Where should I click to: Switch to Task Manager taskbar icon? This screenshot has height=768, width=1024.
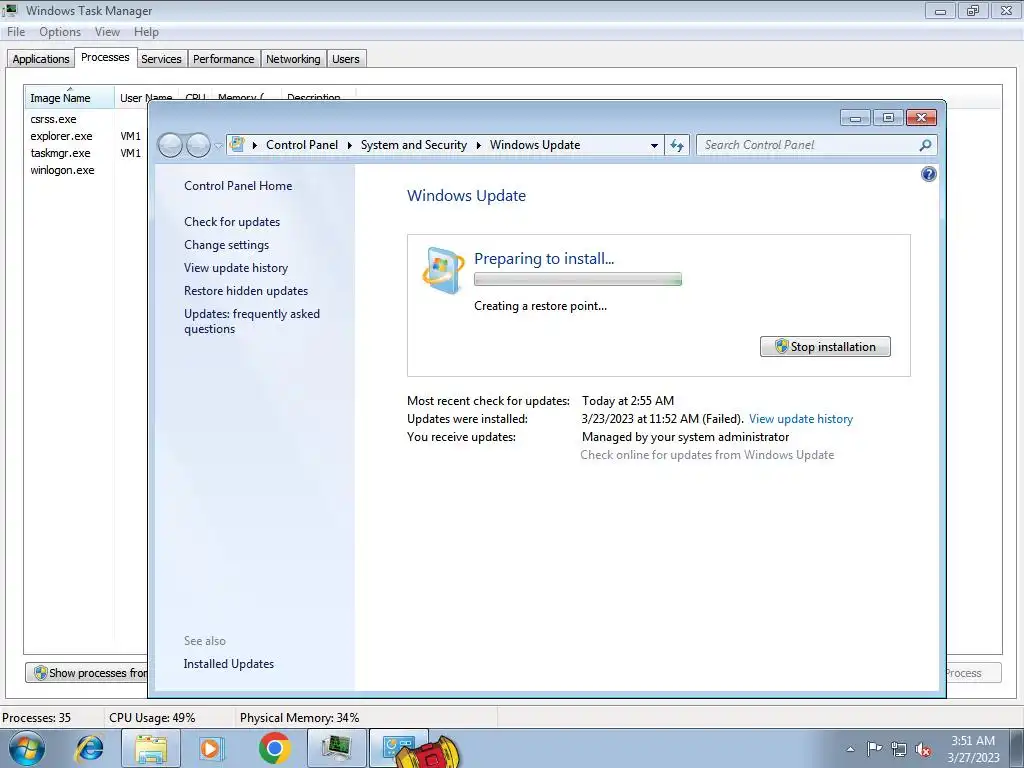click(x=336, y=748)
